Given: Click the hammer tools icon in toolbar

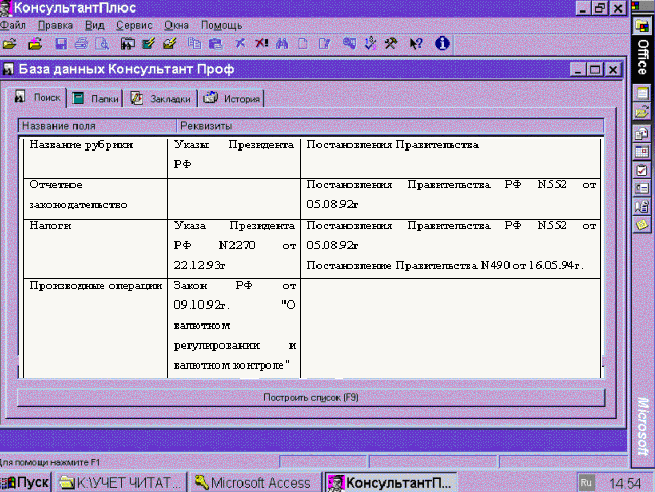Looking at the screenshot, I should [x=392, y=44].
